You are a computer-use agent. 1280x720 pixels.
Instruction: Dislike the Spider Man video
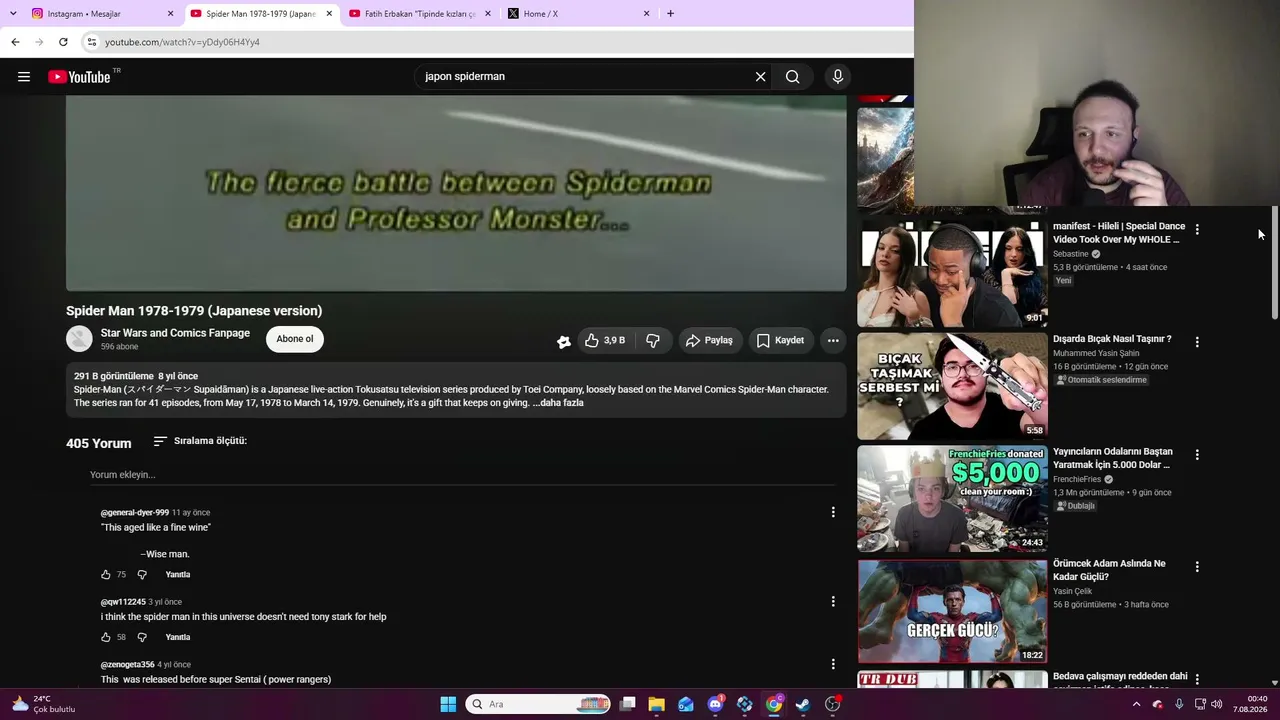point(653,341)
